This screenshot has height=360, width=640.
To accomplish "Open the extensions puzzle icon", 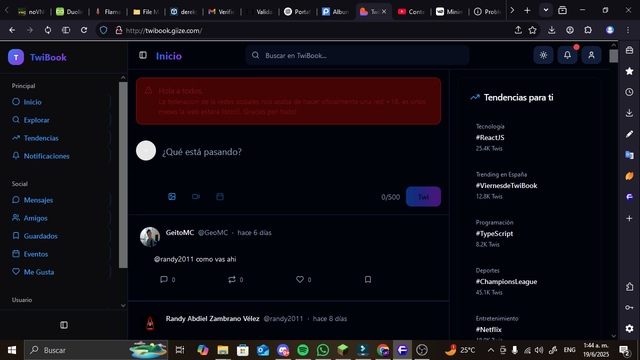I will click(588, 30).
